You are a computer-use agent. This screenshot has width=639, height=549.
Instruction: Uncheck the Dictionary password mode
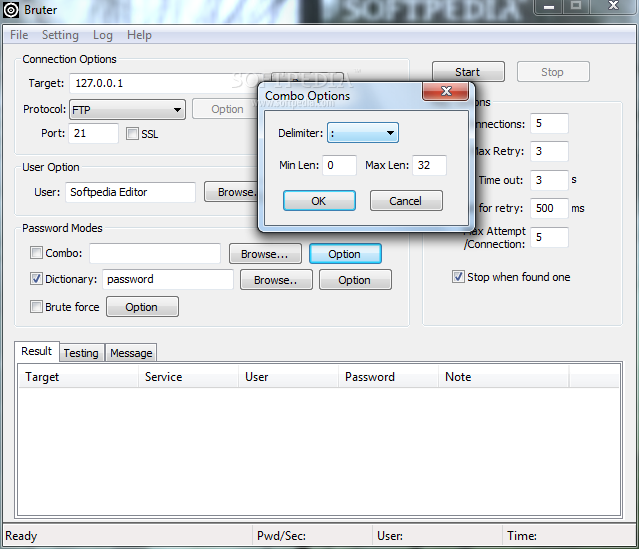click(x=36, y=279)
